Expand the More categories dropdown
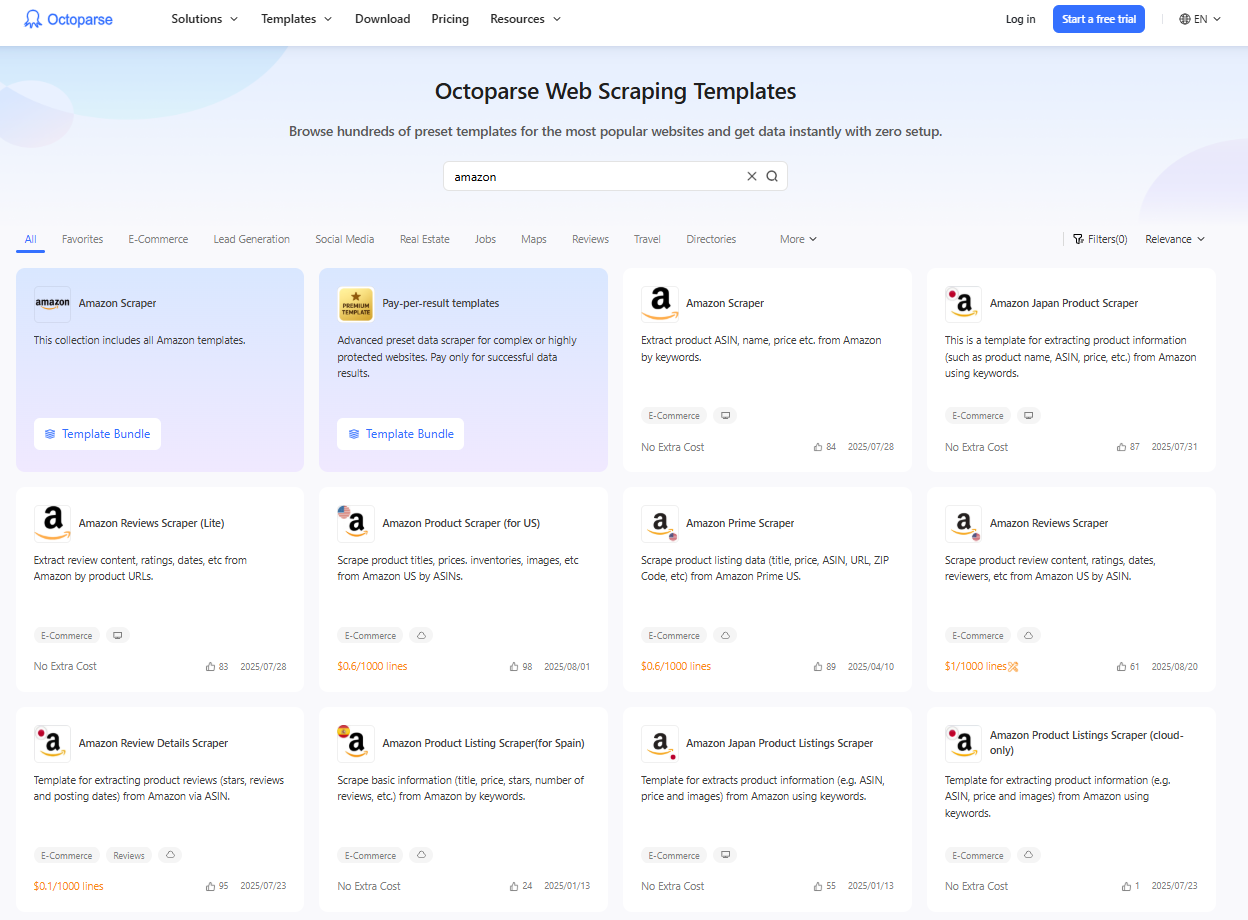The width and height of the screenshot is (1248, 920). pyautogui.click(x=799, y=239)
